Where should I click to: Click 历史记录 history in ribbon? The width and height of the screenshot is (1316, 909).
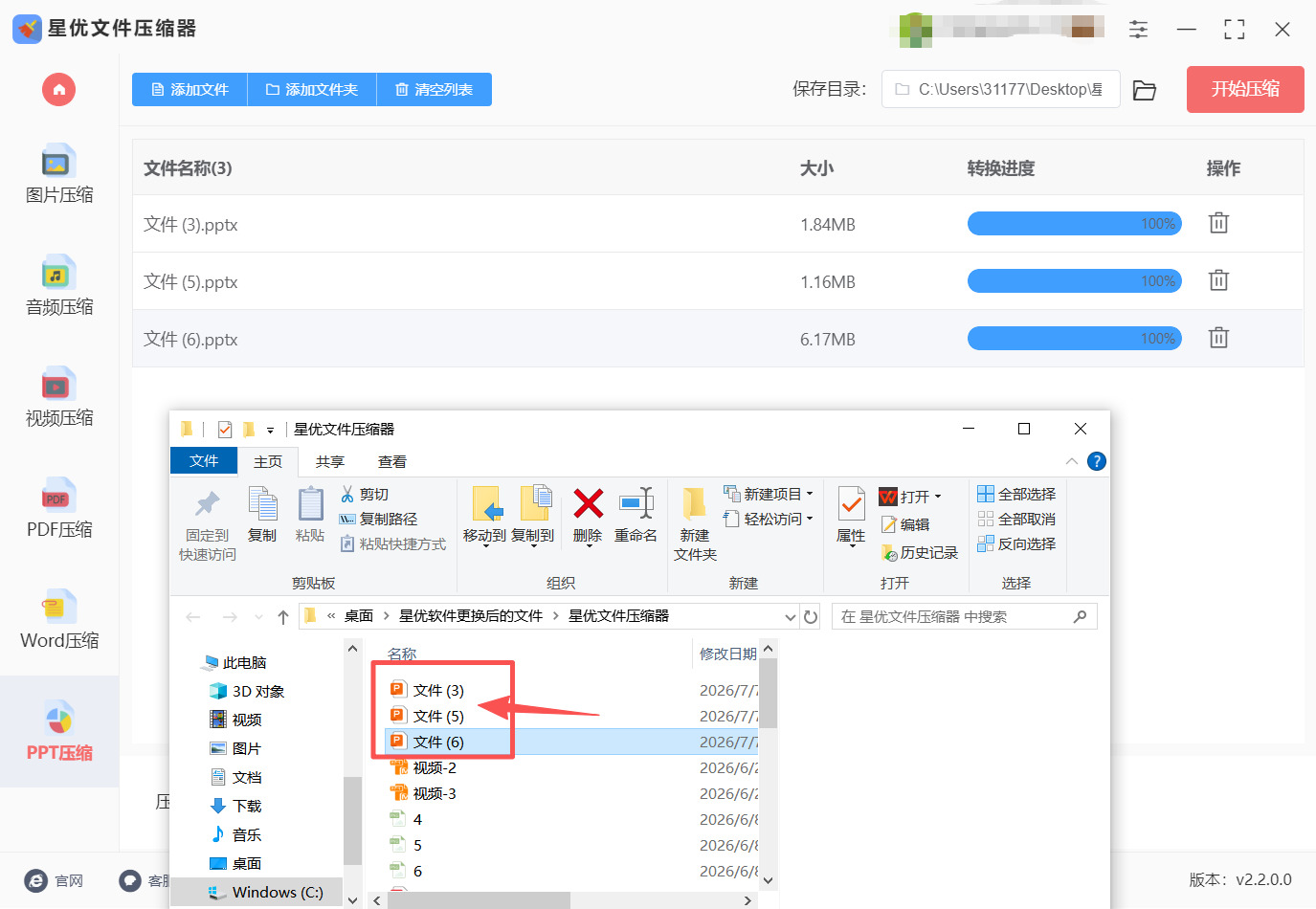pos(920,552)
